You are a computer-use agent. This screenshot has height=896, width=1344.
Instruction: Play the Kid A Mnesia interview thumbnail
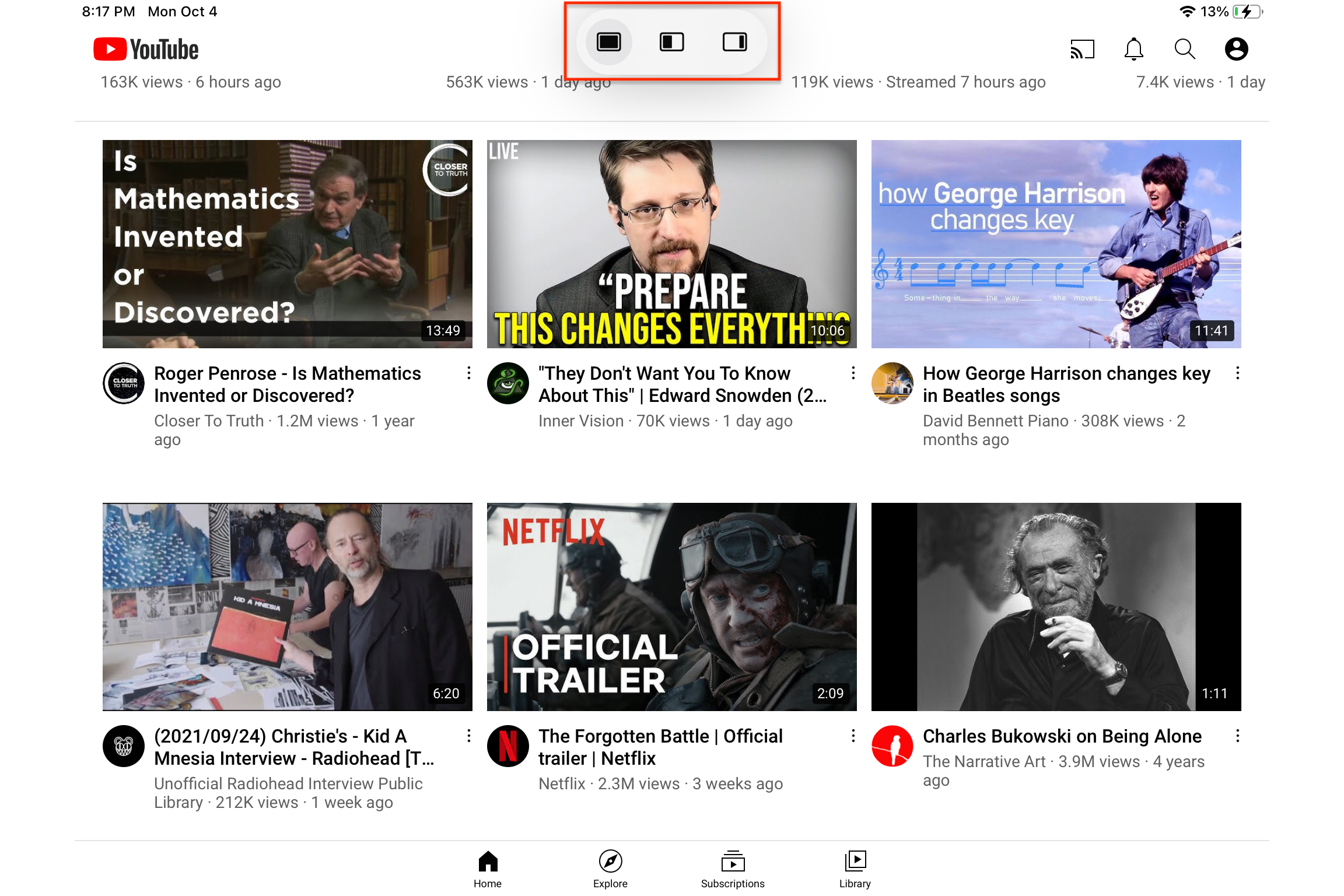click(288, 607)
